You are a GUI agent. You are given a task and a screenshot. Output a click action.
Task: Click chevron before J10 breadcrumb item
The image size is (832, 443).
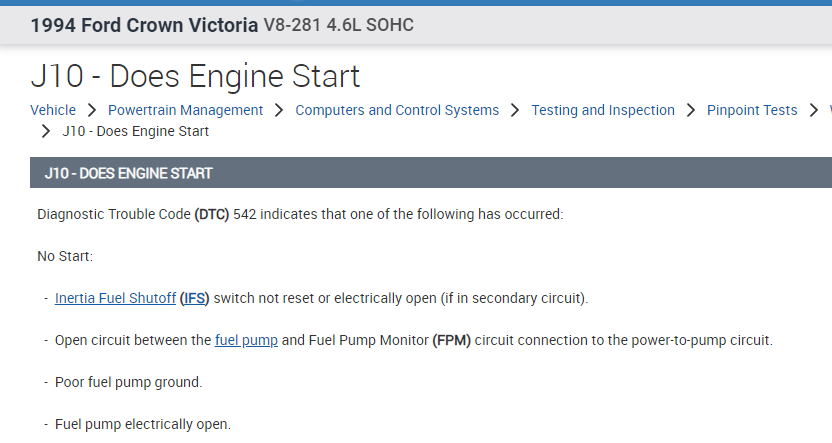coord(46,131)
